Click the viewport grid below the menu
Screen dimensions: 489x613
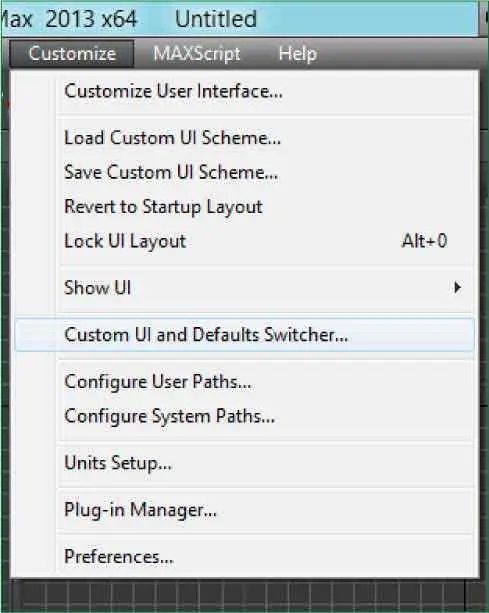(242, 595)
